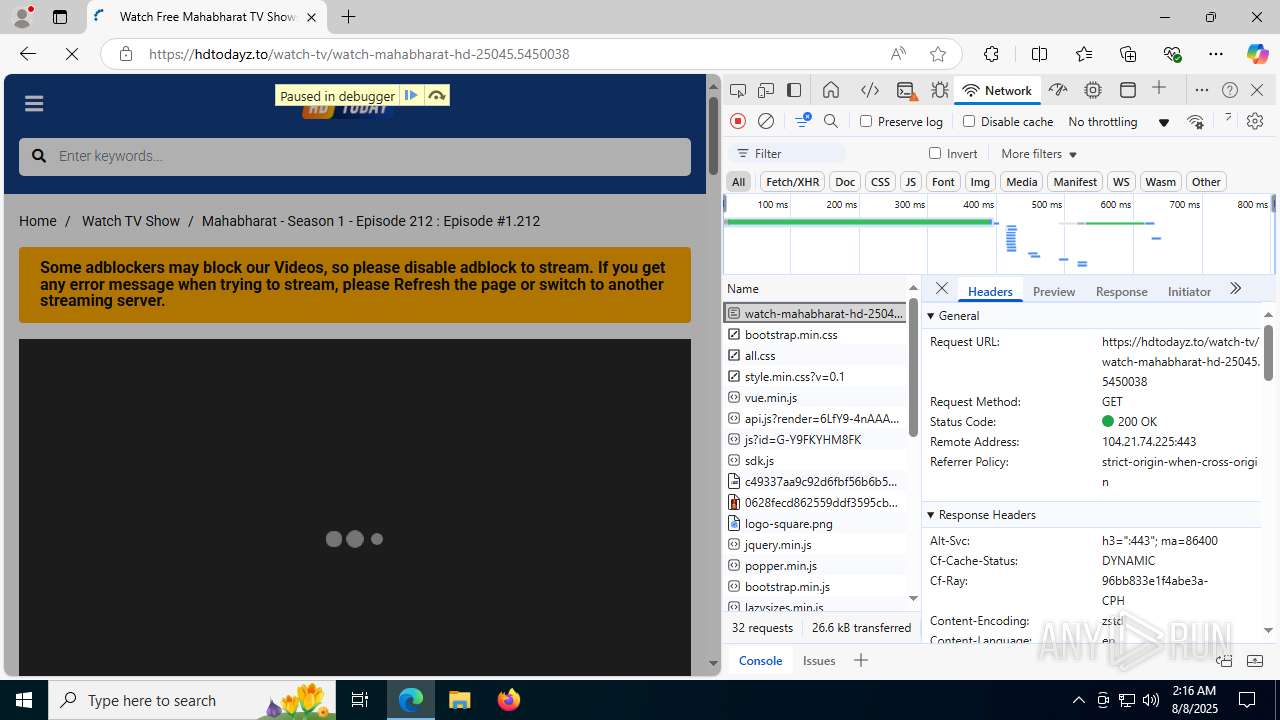Open the Application tool icon
The height and width of the screenshot is (720, 1280).
click(x=1128, y=90)
